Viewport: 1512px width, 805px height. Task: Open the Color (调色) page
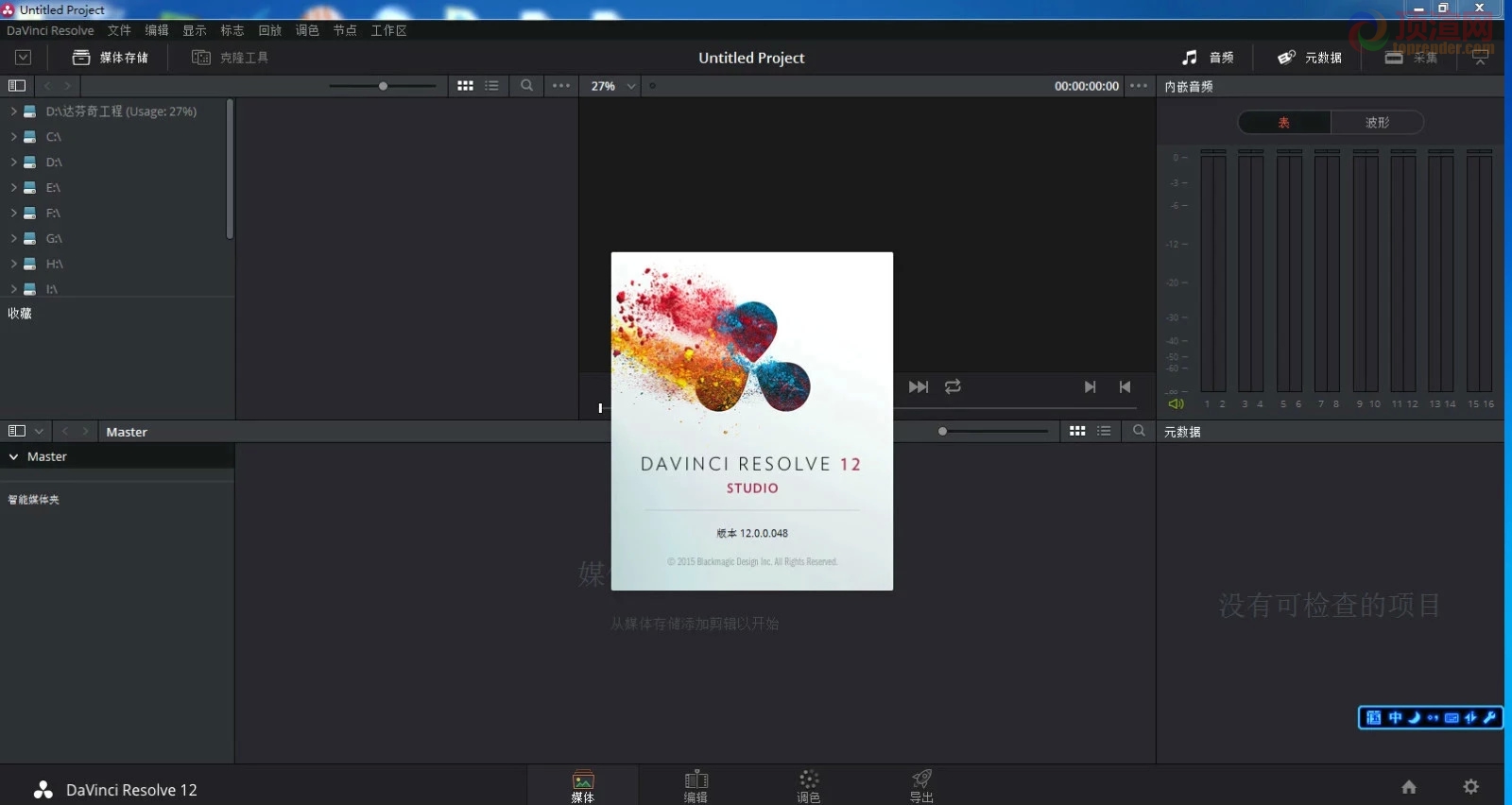pyautogui.click(x=809, y=786)
